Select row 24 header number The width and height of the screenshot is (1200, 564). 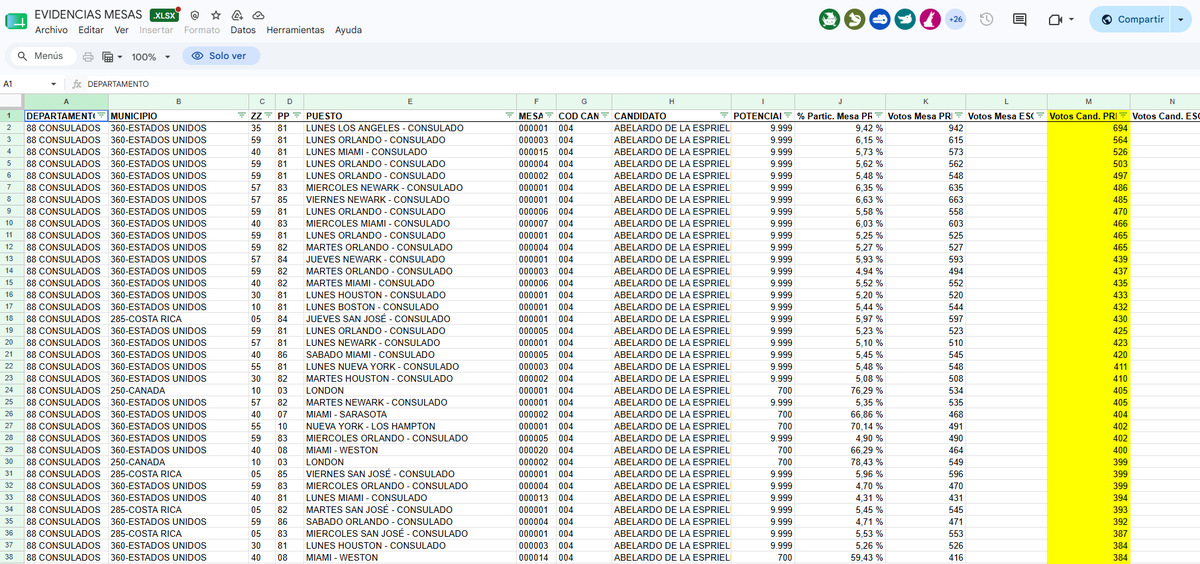[x=11, y=391]
